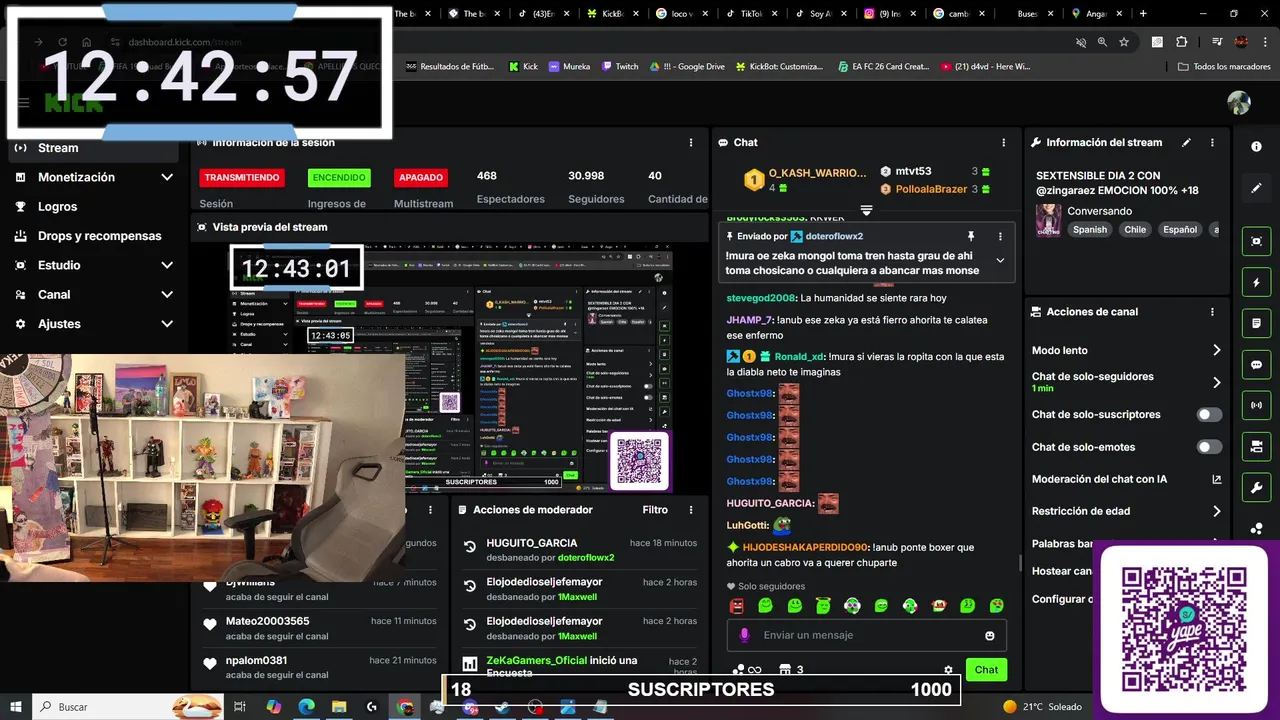The height and width of the screenshot is (720, 1280).
Task: Click the Español stream tag
Action: pyautogui.click(x=1180, y=229)
